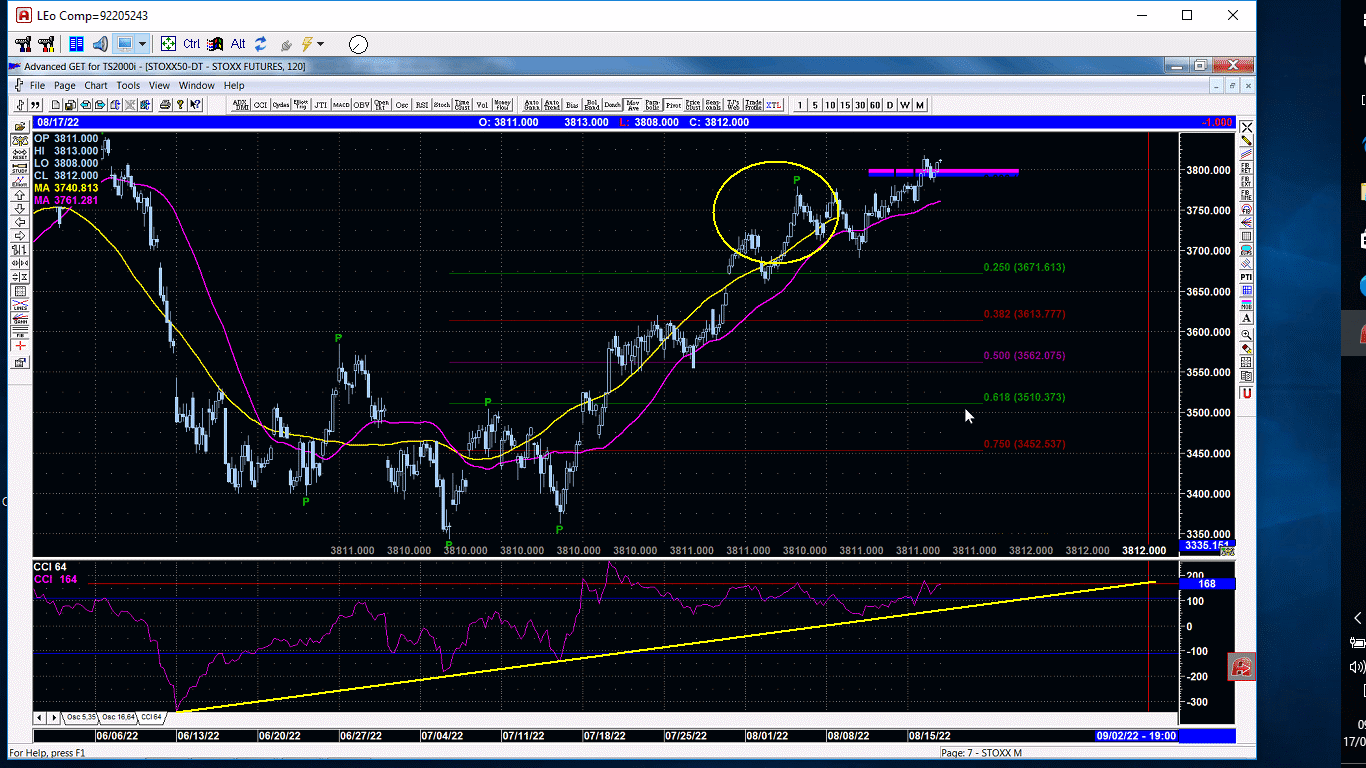Screen dimensions: 1366x768
Task: Toggle the Pivot study button
Action: (x=673, y=104)
